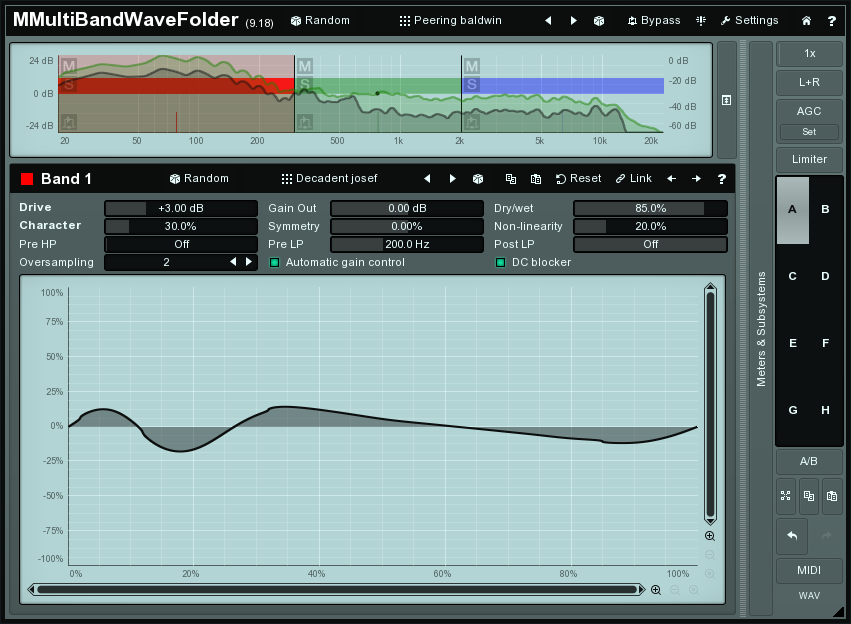Enable the Limiter button
The width and height of the screenshot is (851, 624).
tap(809, 159)
